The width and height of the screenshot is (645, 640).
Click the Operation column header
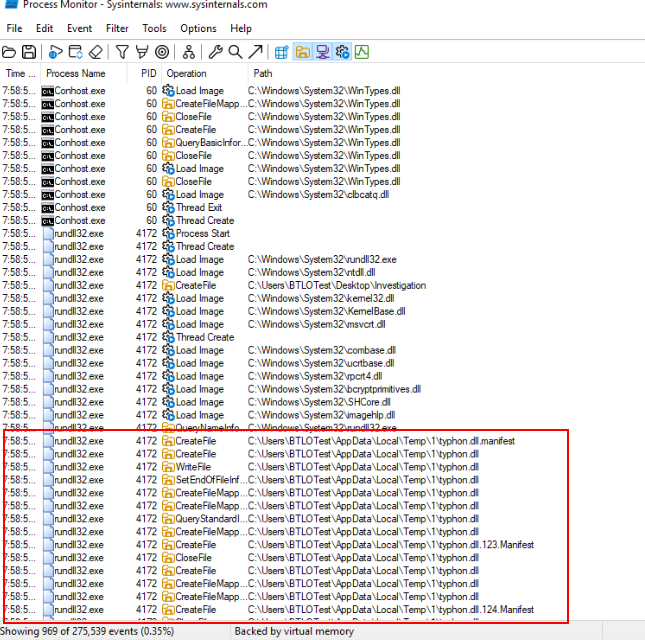pyautogui.click(x=205, y=73)
